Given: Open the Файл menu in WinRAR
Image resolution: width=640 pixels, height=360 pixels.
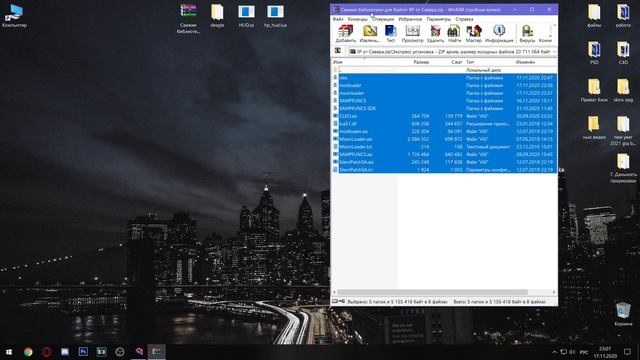Looking at the screenshot, I should [338, 19].
